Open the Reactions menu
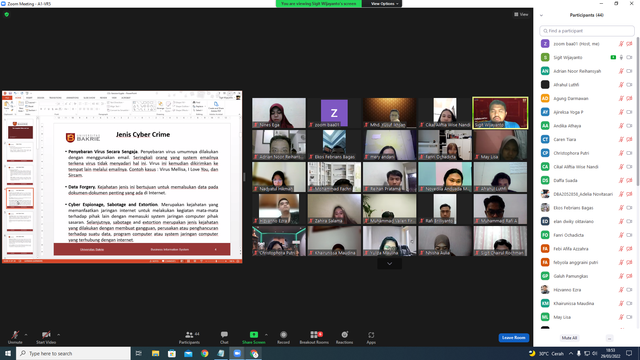This screenshot has height=360, width=640. (344, 337)
